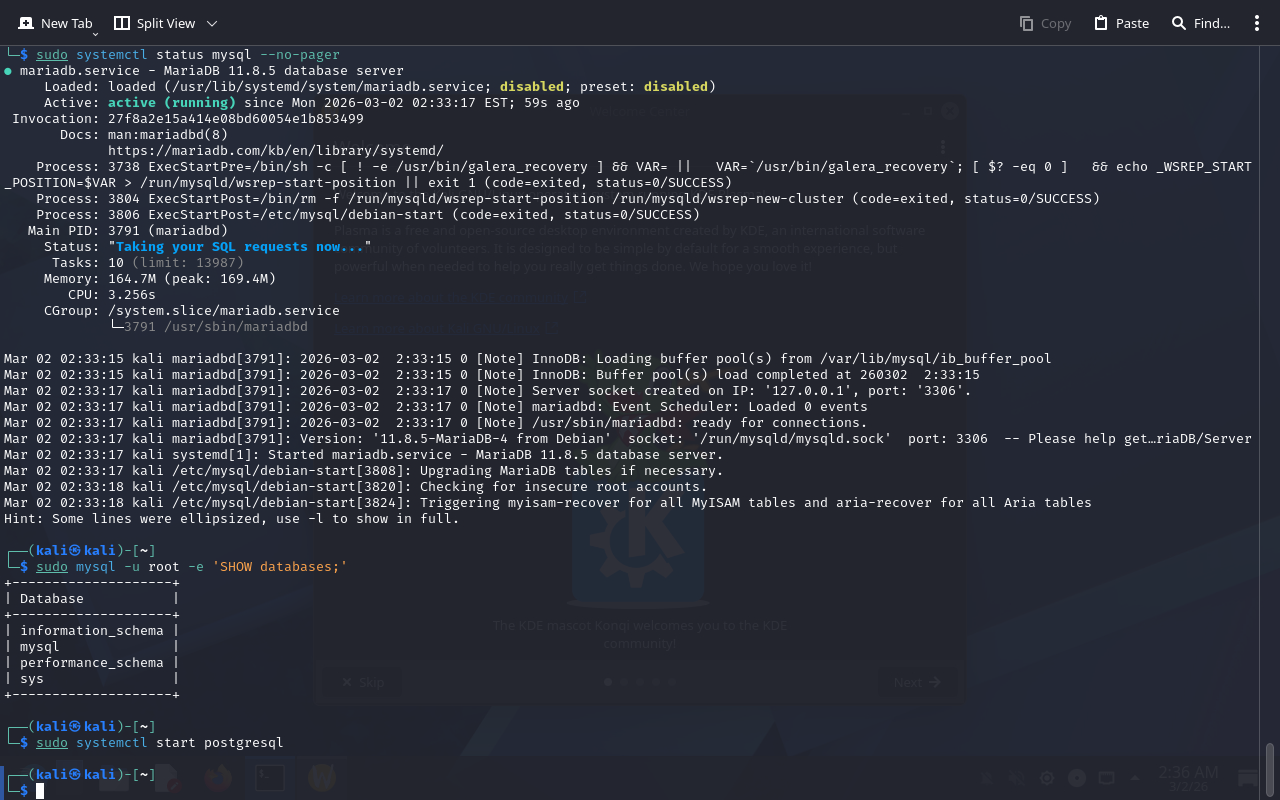Viewport: 1280px width, 800px height.
Task: Open the three-dot overflow menu
Action: [x=1257, y=23]
